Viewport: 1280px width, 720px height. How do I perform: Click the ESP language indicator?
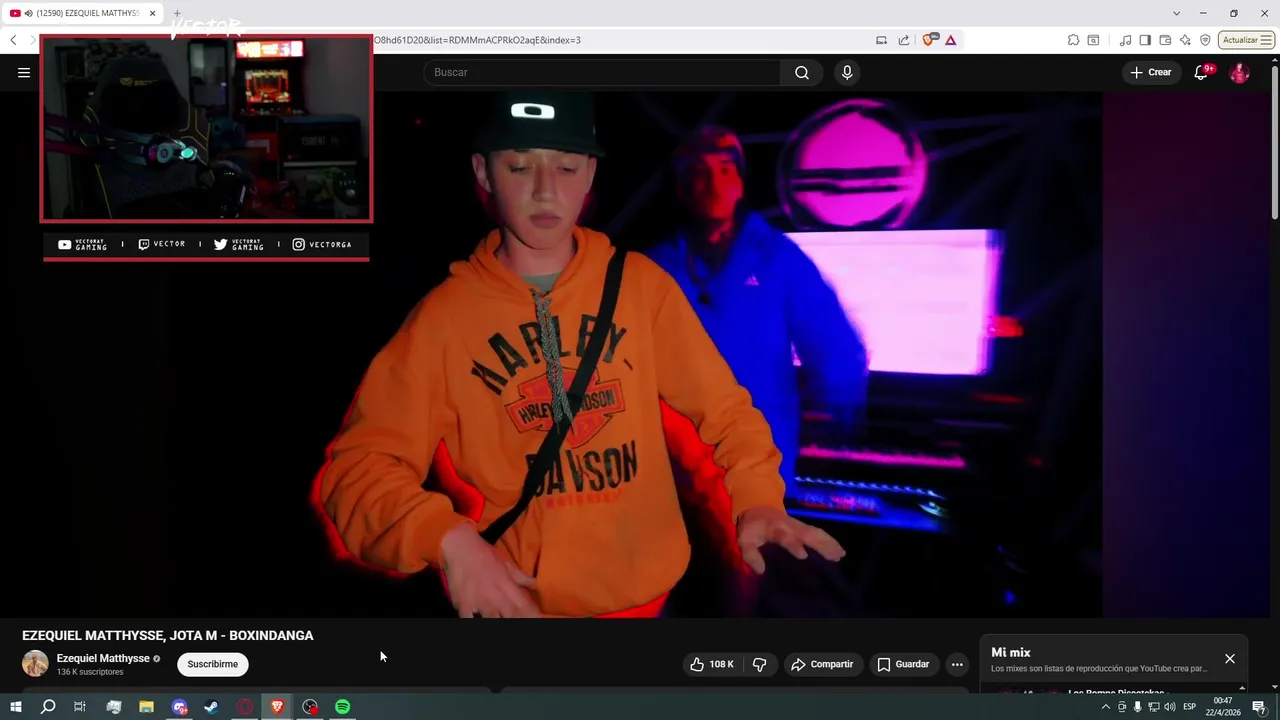click(1189, 707)
